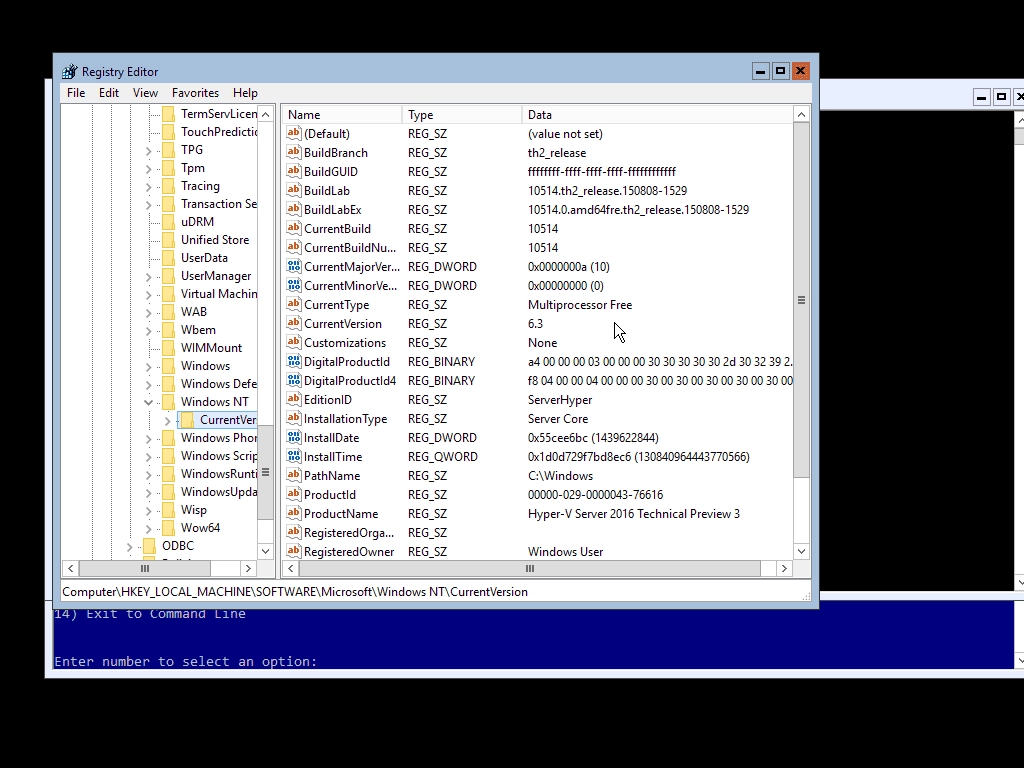Viewport: 1024px width, 768px height.
Task: Sort values by the Data column header
Action: (x=657, y=114)
